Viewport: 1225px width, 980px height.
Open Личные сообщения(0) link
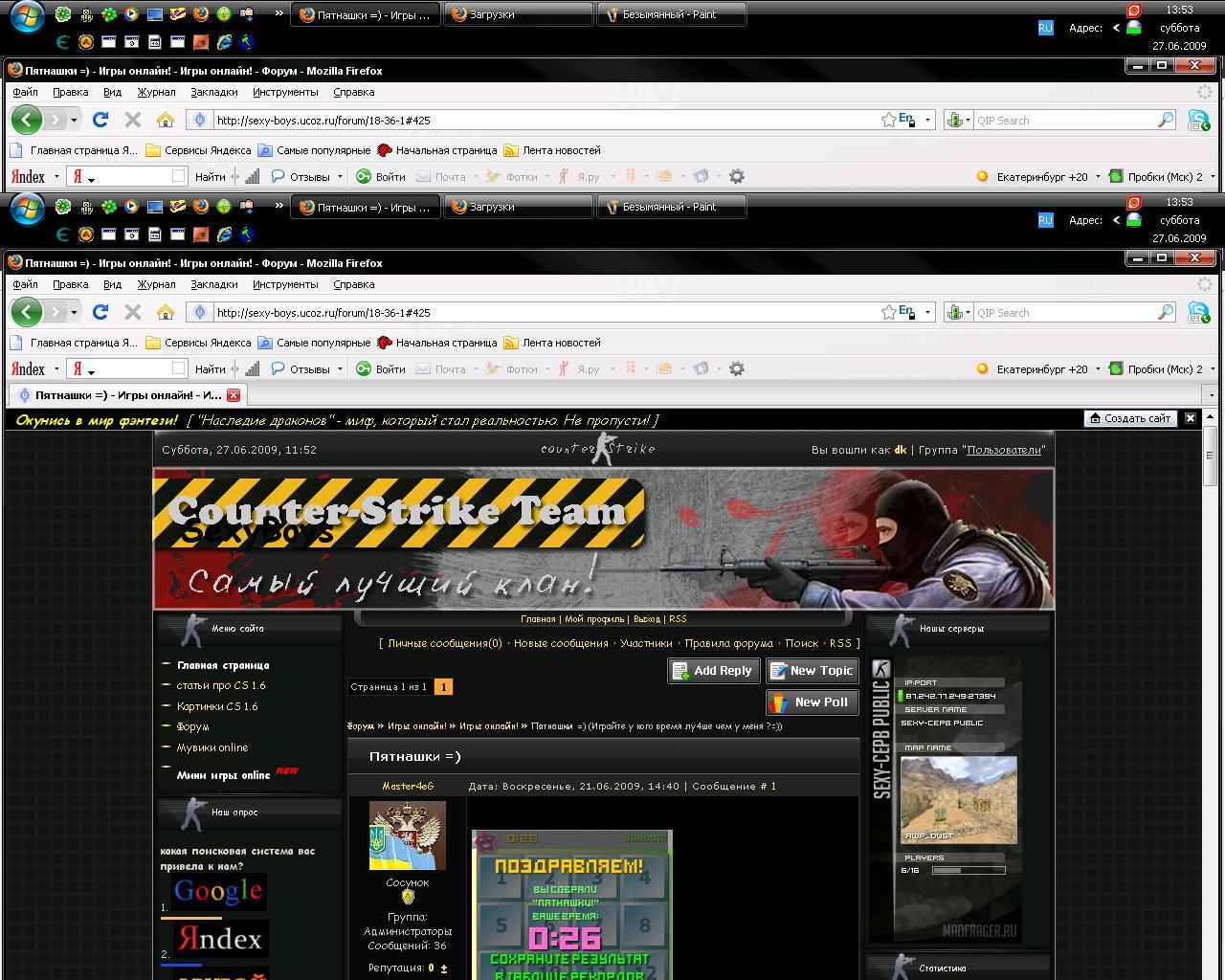point(445,643)
